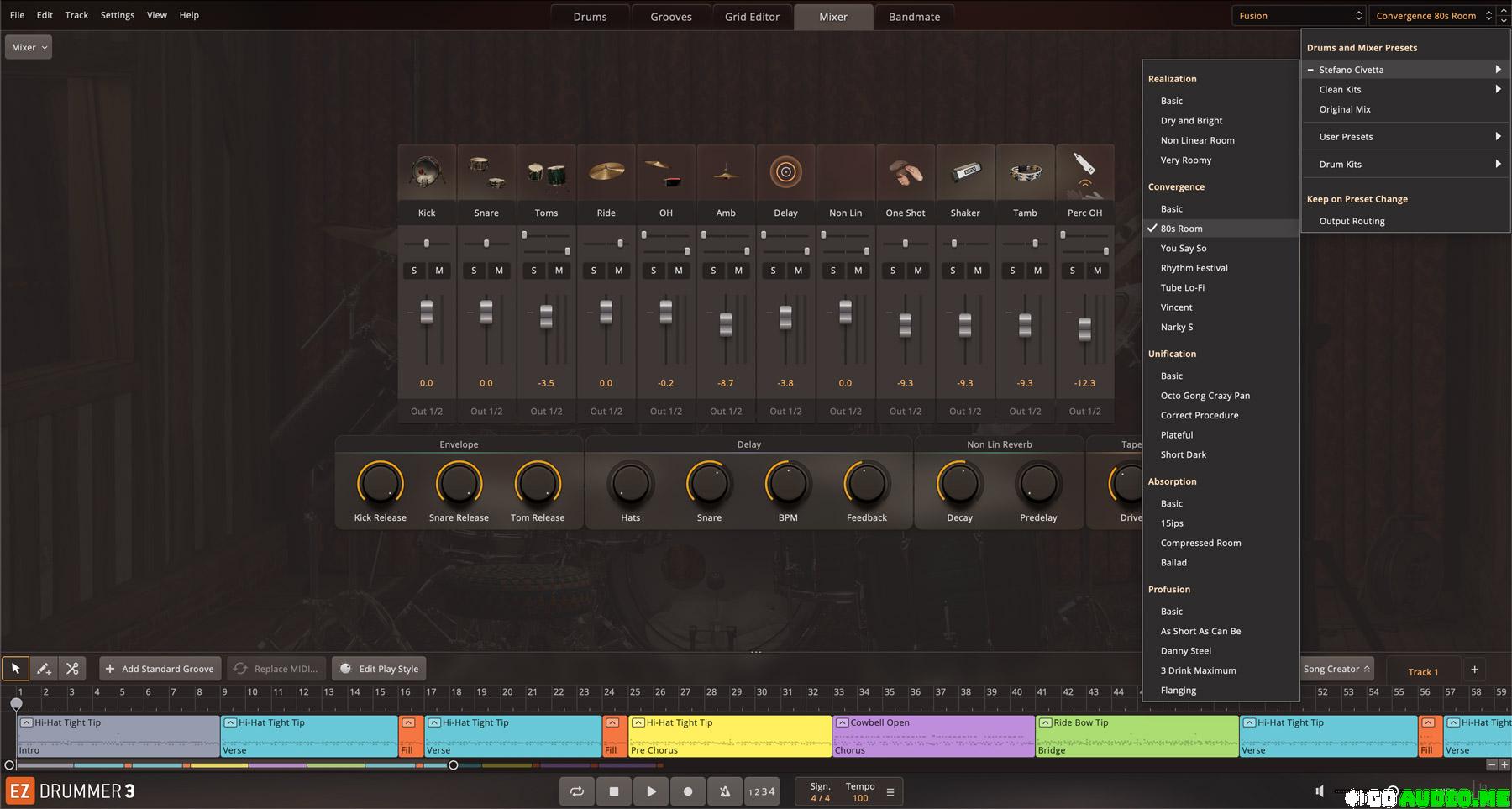Image resolution: width=1512 pixels, height=809 pixels.
Task: Select the Kick drum channel icon
Action: click(427, 172)
